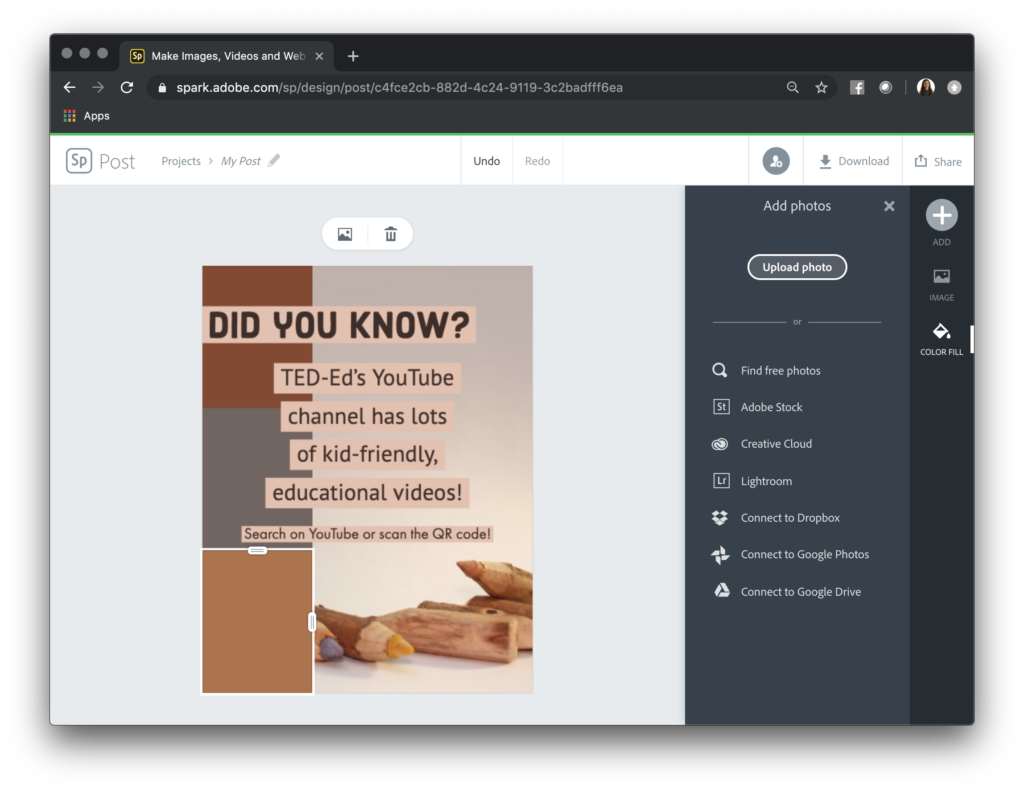Select the Lightroom icon
1024x791 pixels.
point(720,481)
